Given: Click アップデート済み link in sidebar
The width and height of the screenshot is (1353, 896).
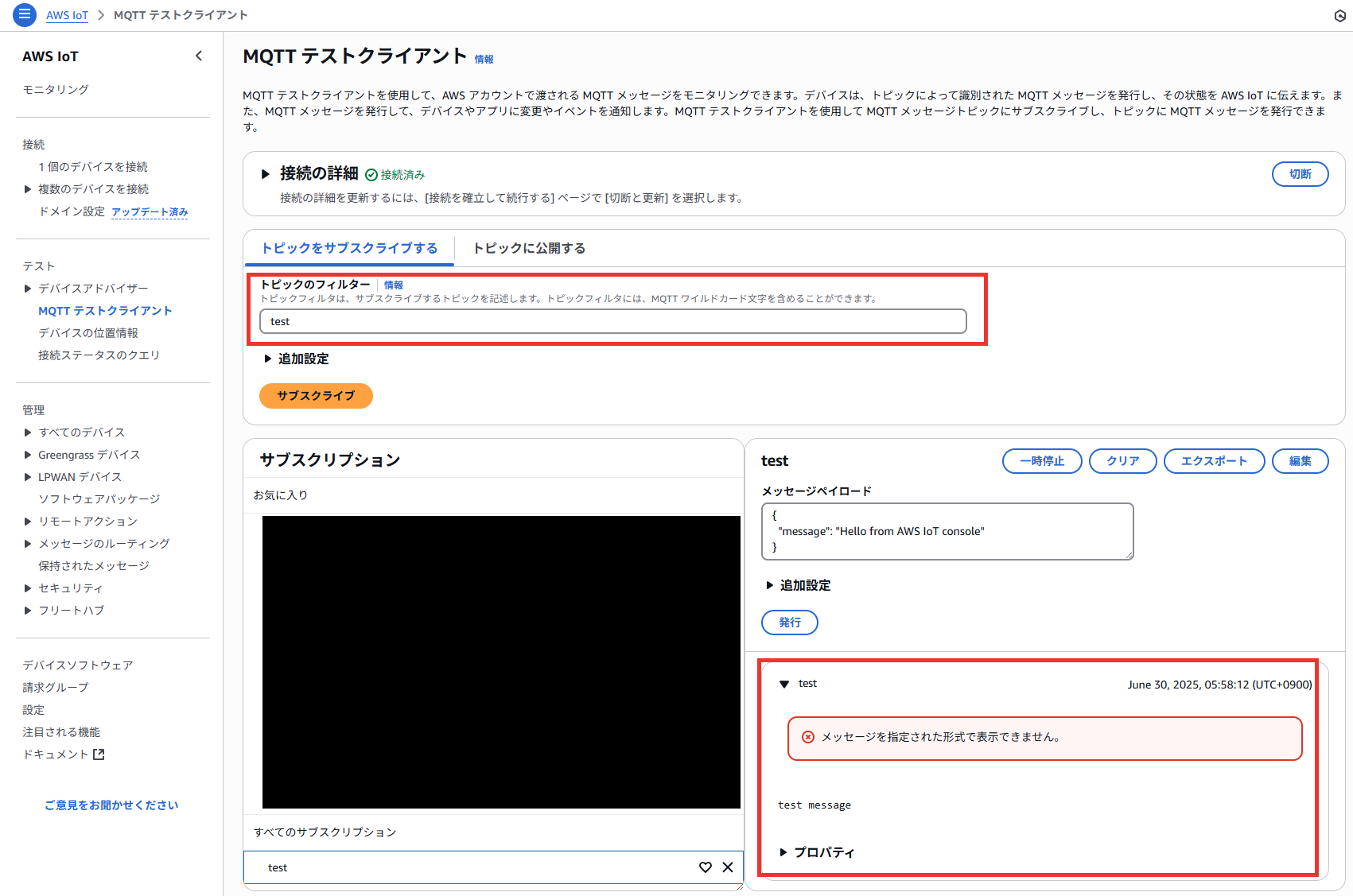Looking at the screenshot, I should [150, 212].
